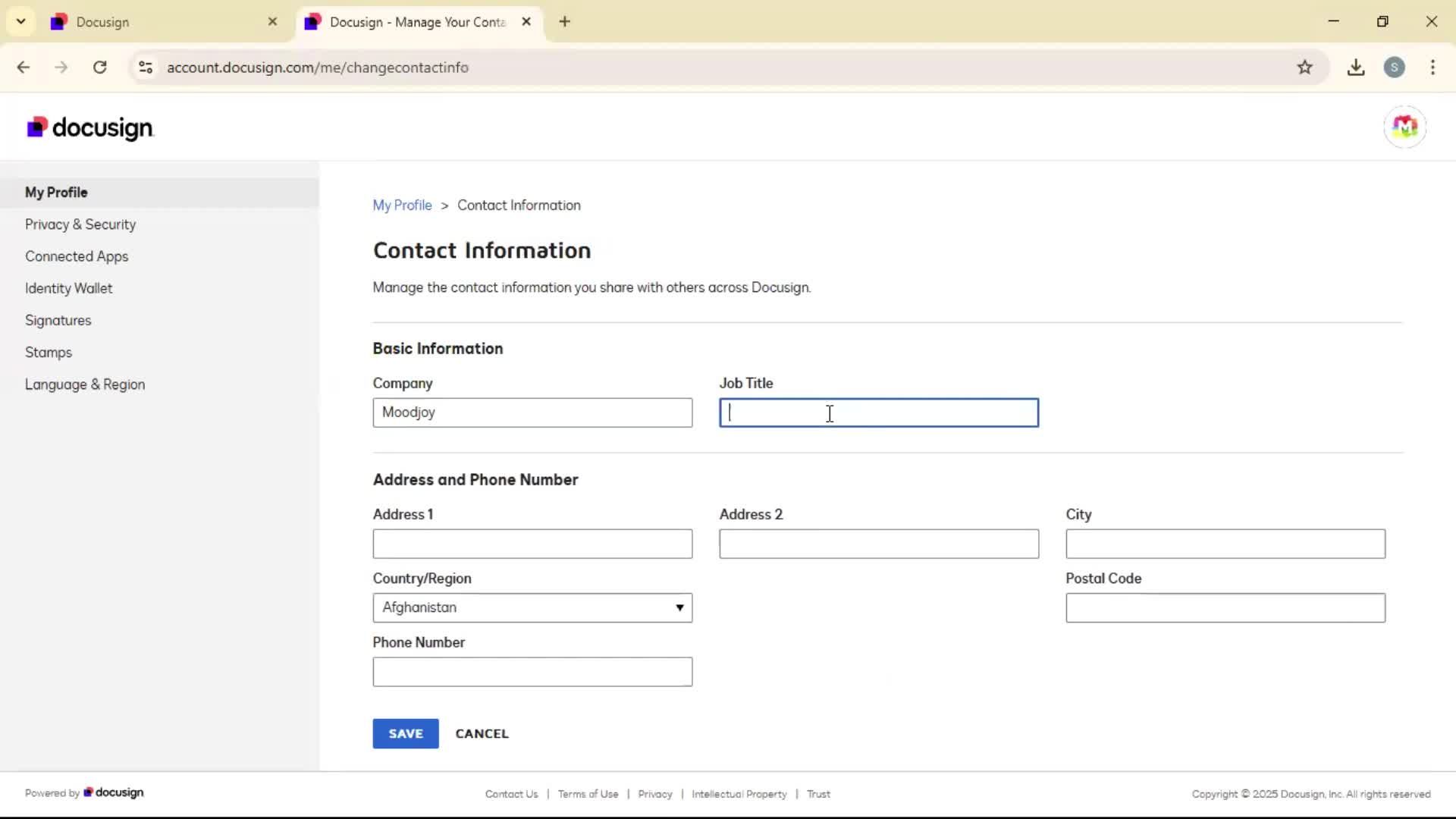Screen dimensions: 1456x819
Task: Expand the Country/Region dropdown
Action: 532,607
